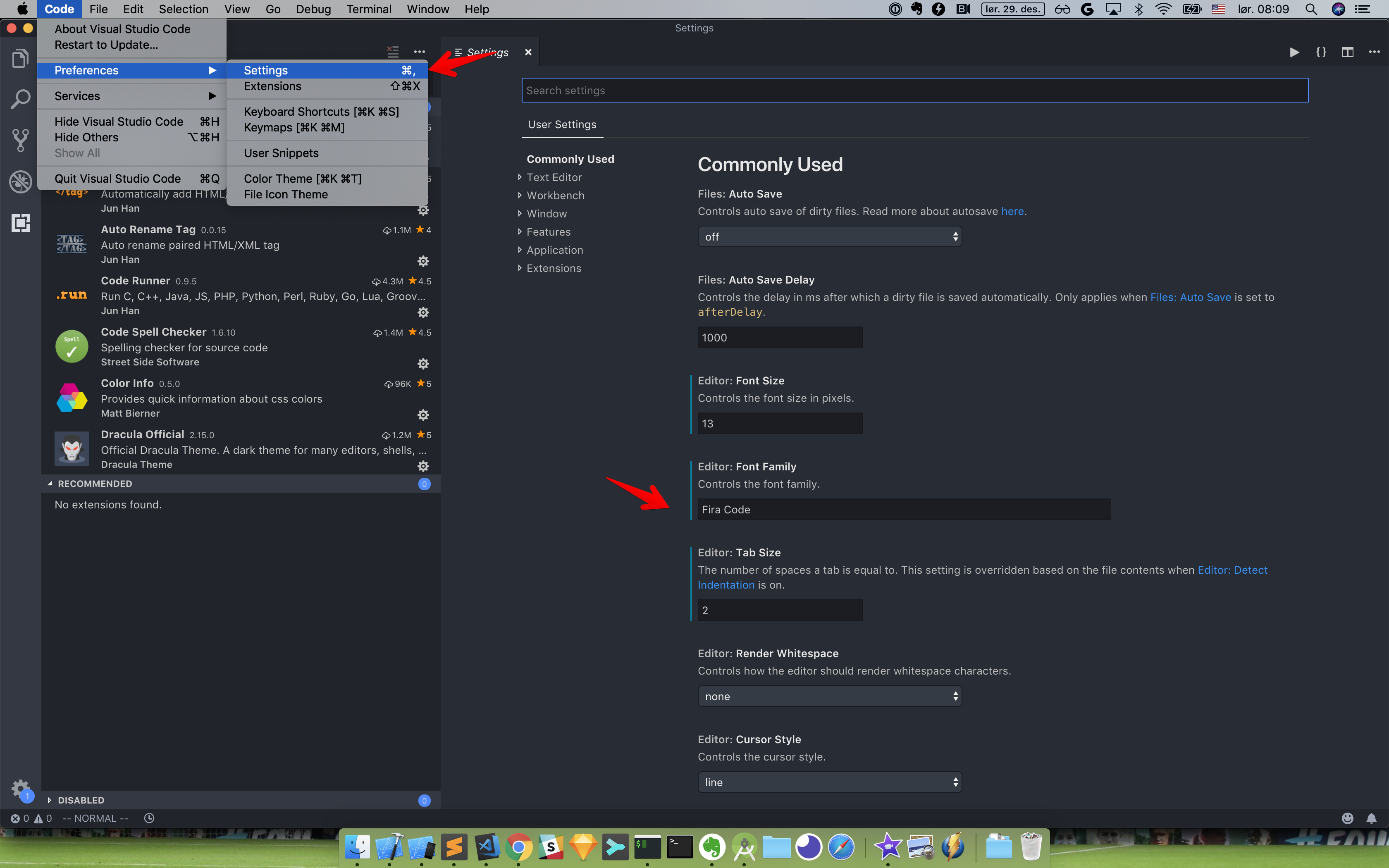
Task: Click Auto Save Delay field showing 1000
Action: (780, 337)
